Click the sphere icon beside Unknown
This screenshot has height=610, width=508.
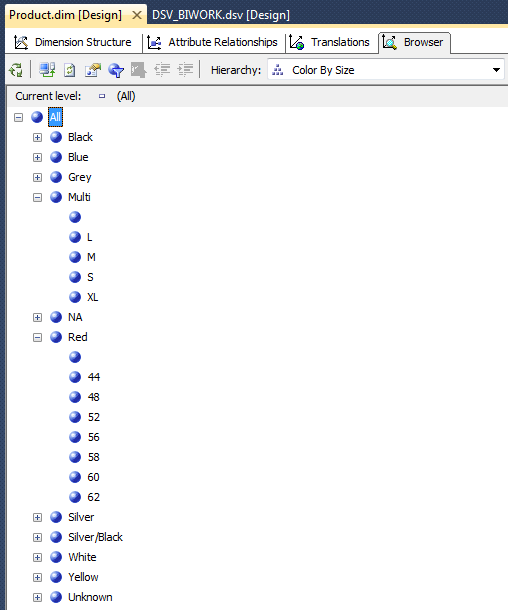click(x=56, y=597)
